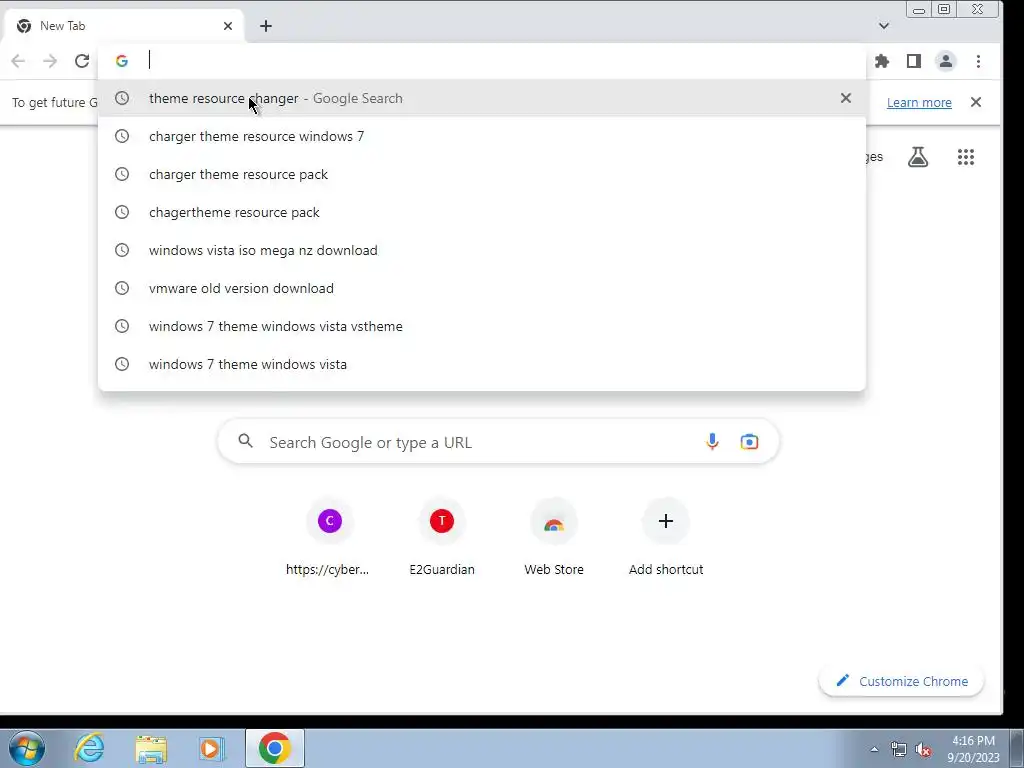Select 'chagertheme resource pack' suggestion
1024x768 pixels.
coord(482,212)
